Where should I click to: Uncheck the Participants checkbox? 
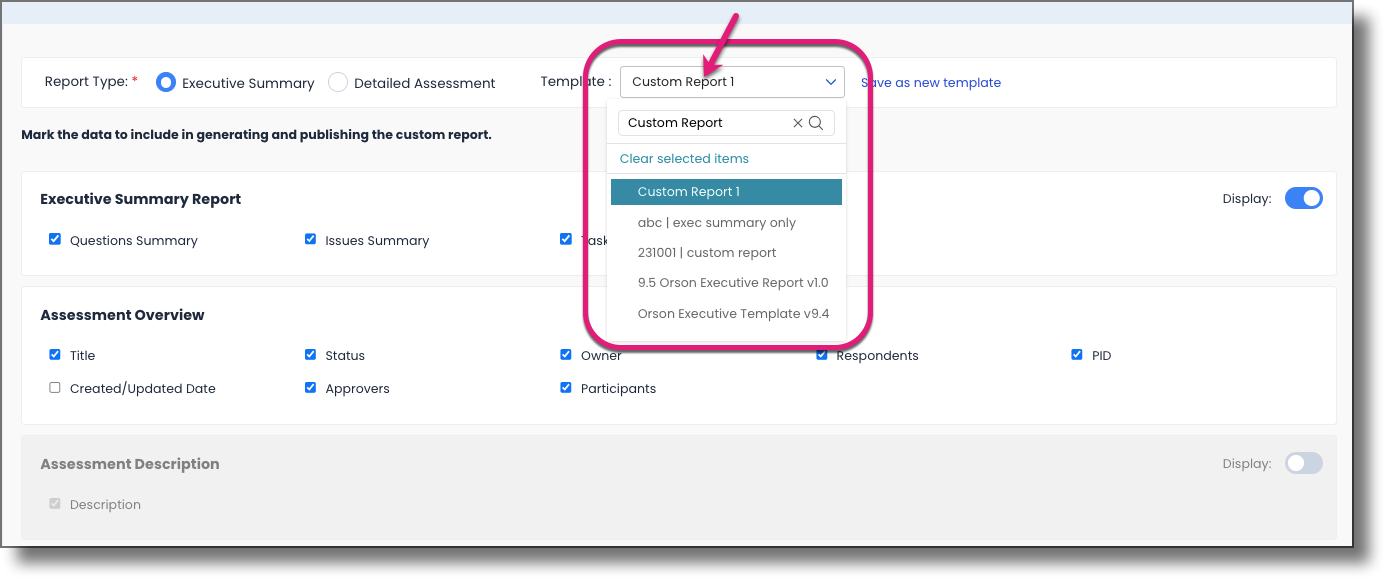click(x=566, y=387)
